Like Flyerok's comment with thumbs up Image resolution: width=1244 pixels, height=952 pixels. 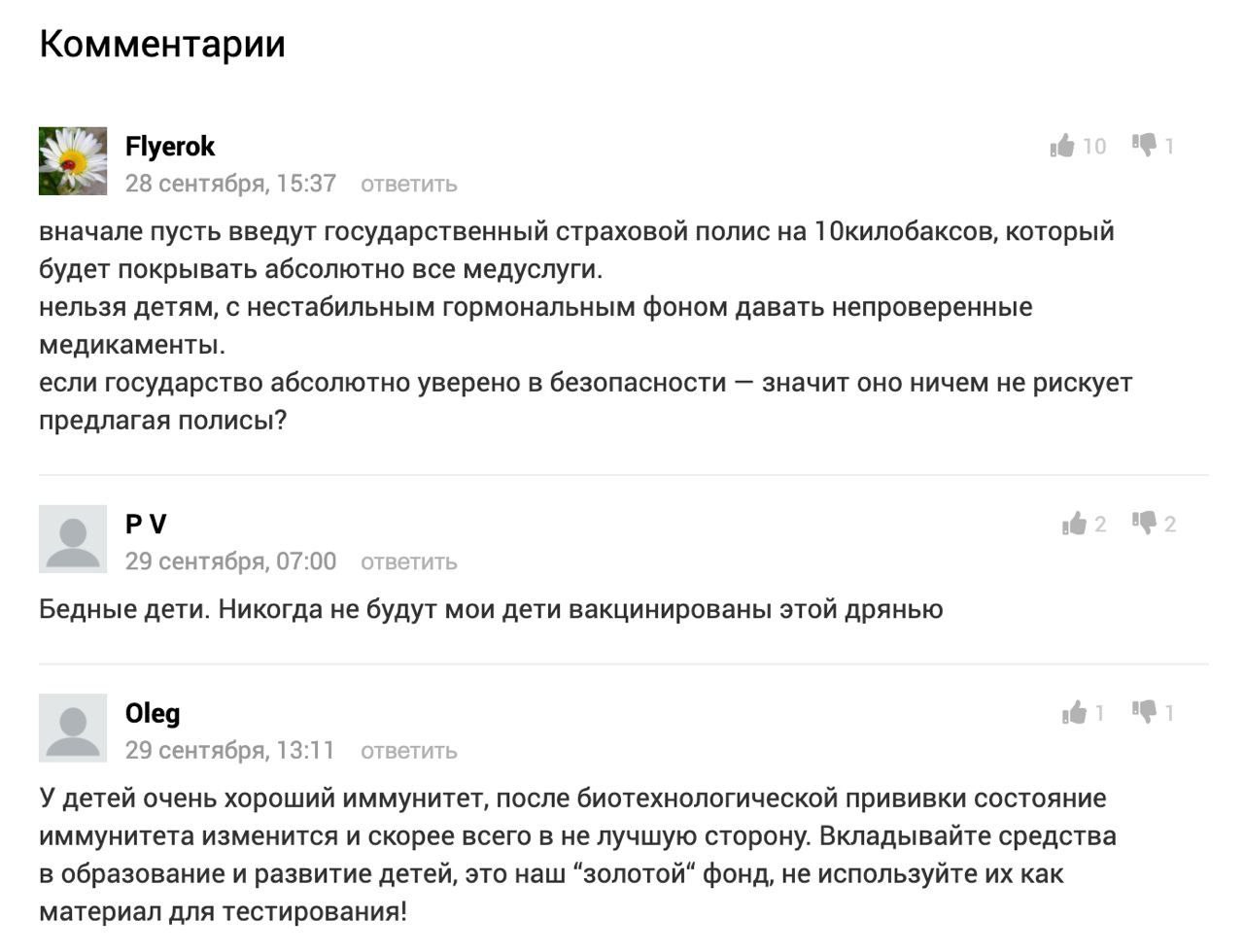click(x=1062, y=146)
